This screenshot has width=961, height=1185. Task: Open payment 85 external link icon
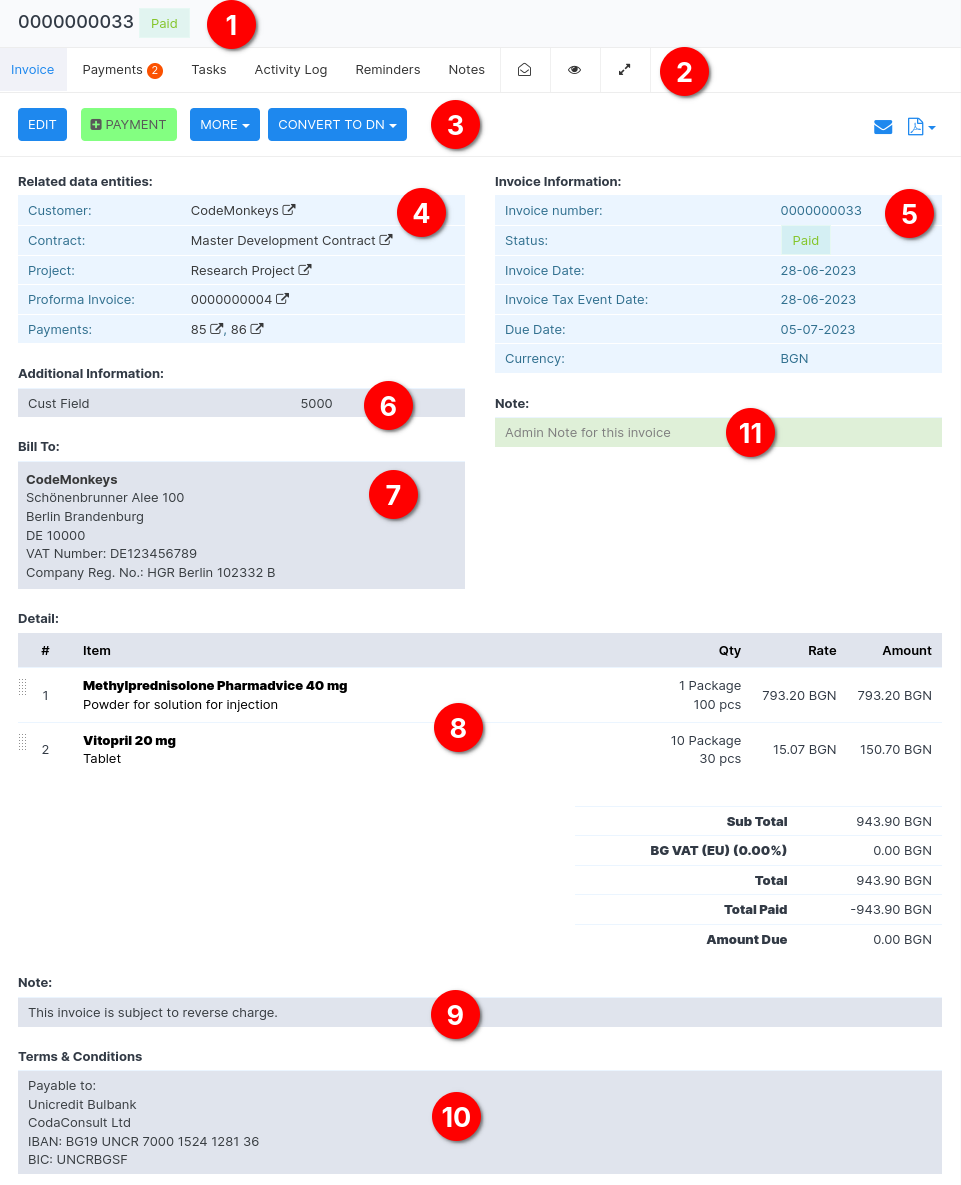[x=216, y=329]
